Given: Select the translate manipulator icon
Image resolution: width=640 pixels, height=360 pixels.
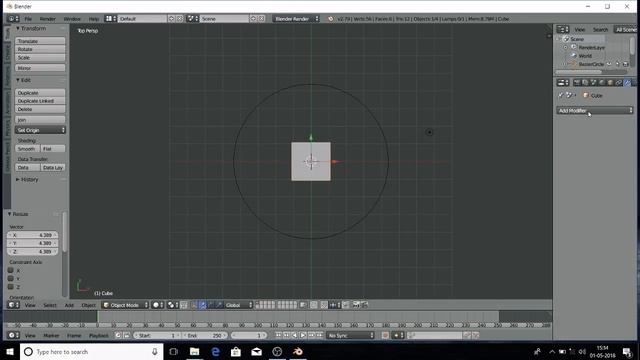Looking at the screenshot, I should pyautogui.click(x=202, y=305).
